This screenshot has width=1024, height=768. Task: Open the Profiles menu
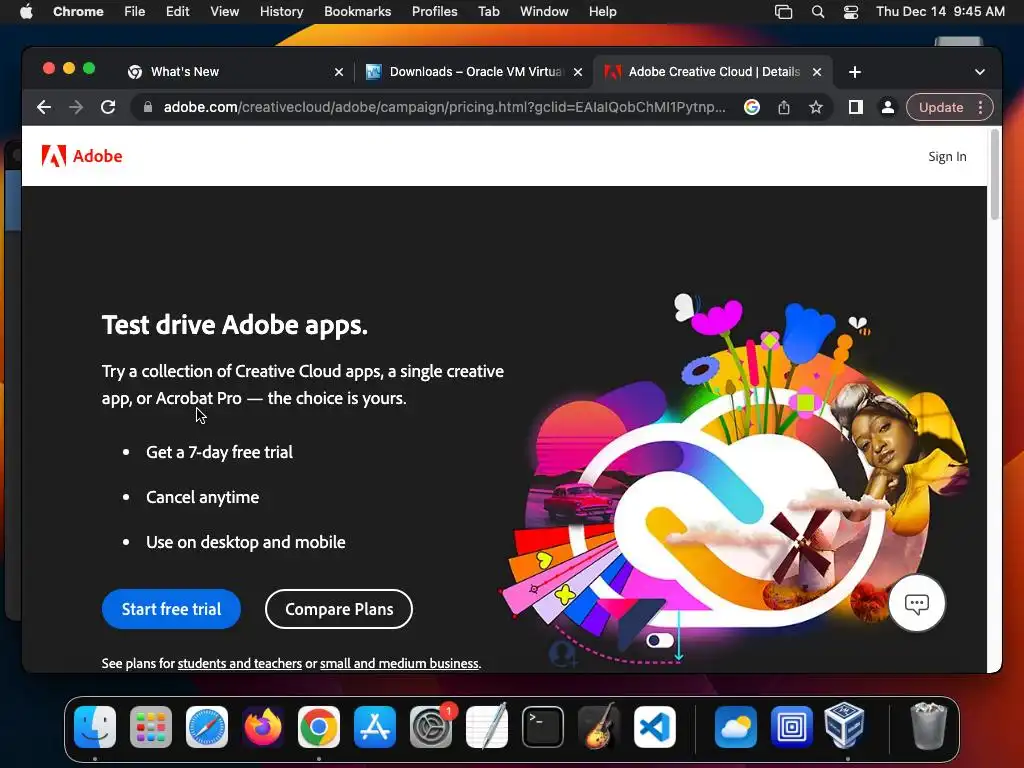(434, 12)
